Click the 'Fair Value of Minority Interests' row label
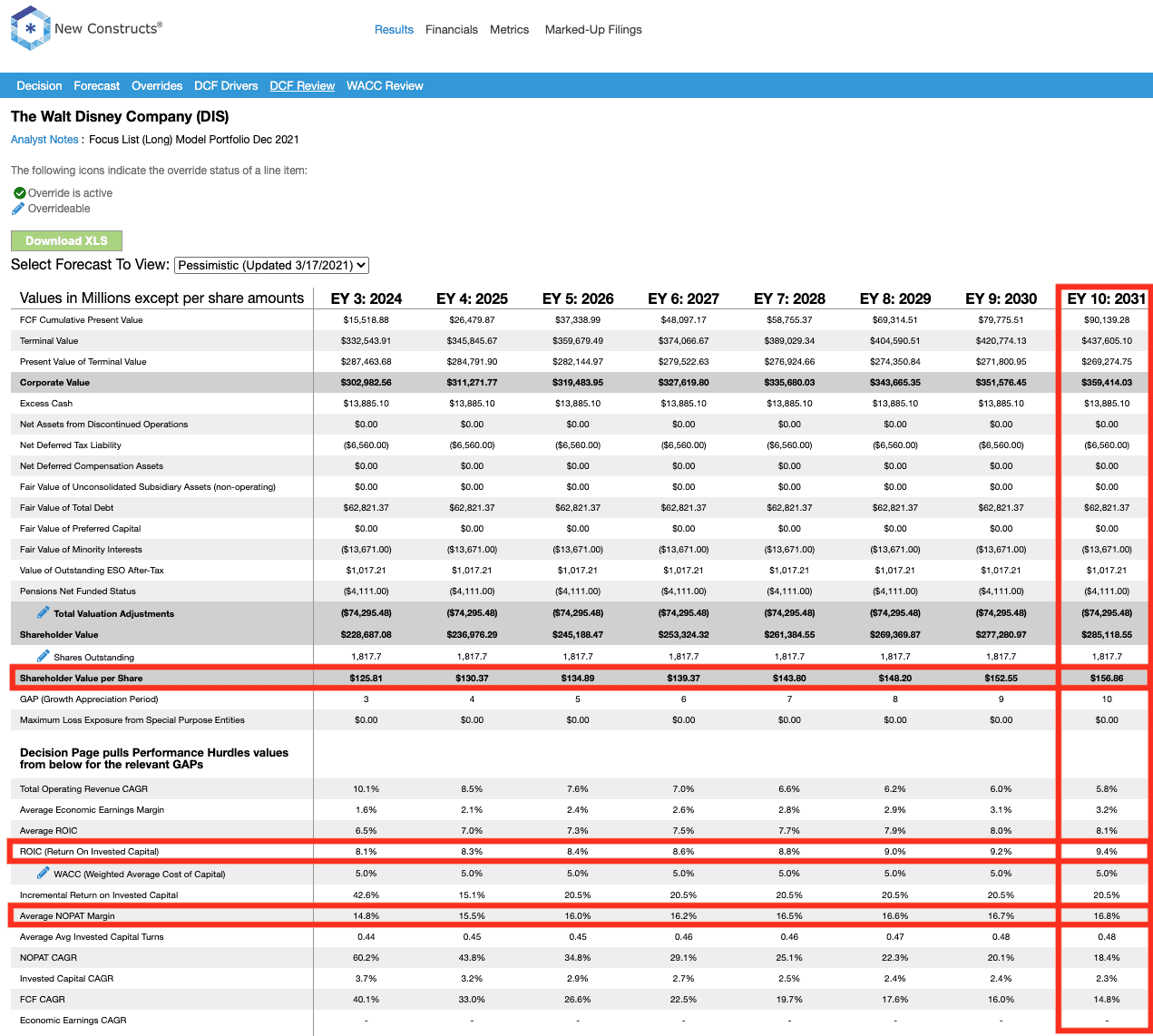This screenshot has height=1036, width=1153. pyautogui.click(x=81, y=550)
